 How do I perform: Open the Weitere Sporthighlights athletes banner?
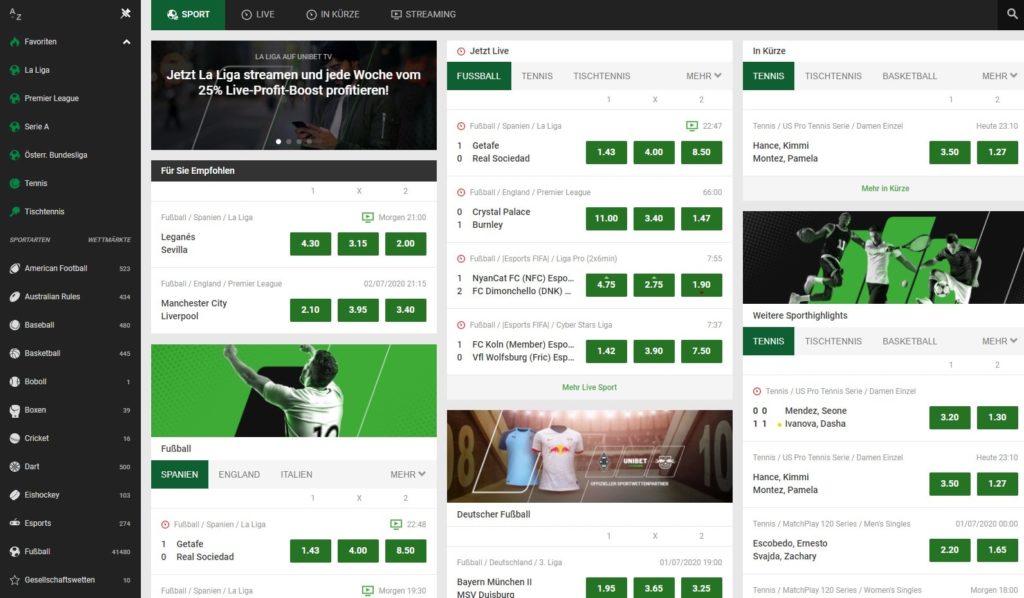tap(883, 257)
